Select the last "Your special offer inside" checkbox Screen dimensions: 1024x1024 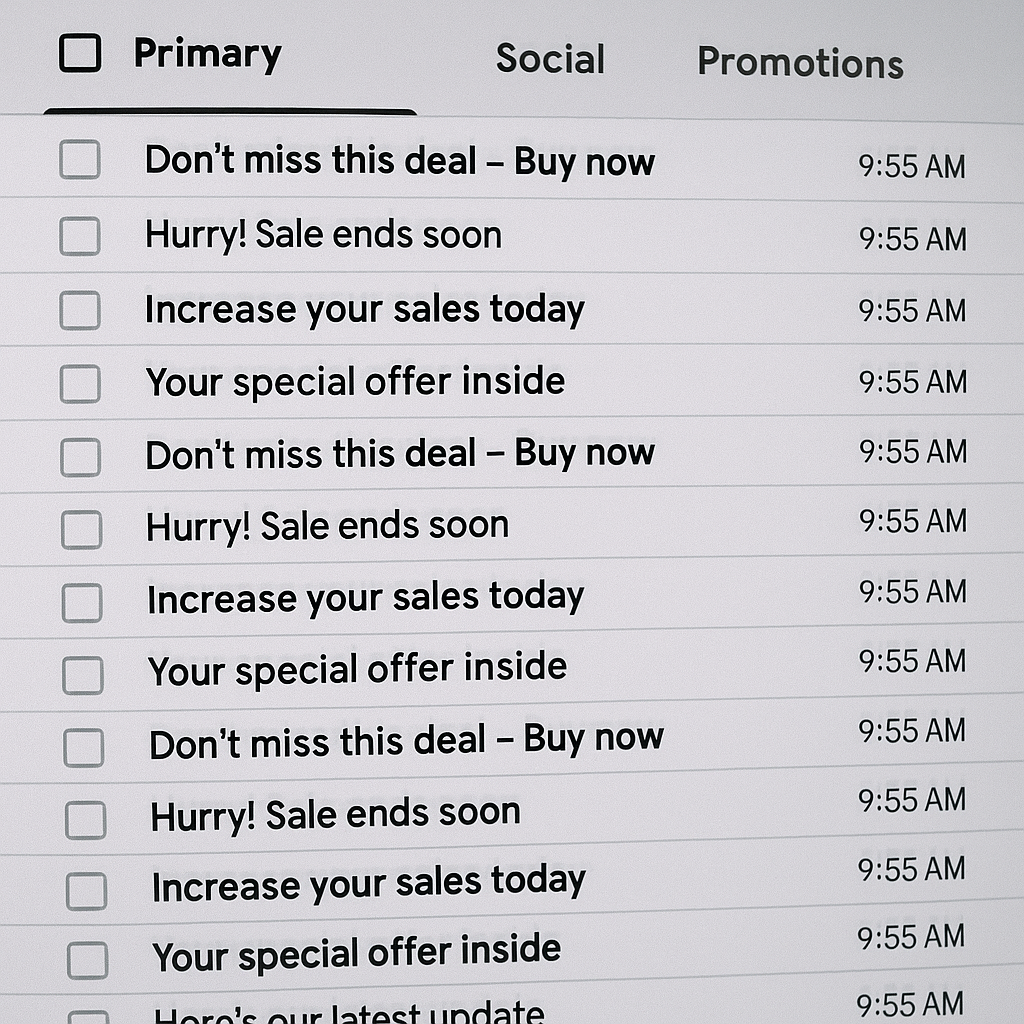(x=87, y=961)
